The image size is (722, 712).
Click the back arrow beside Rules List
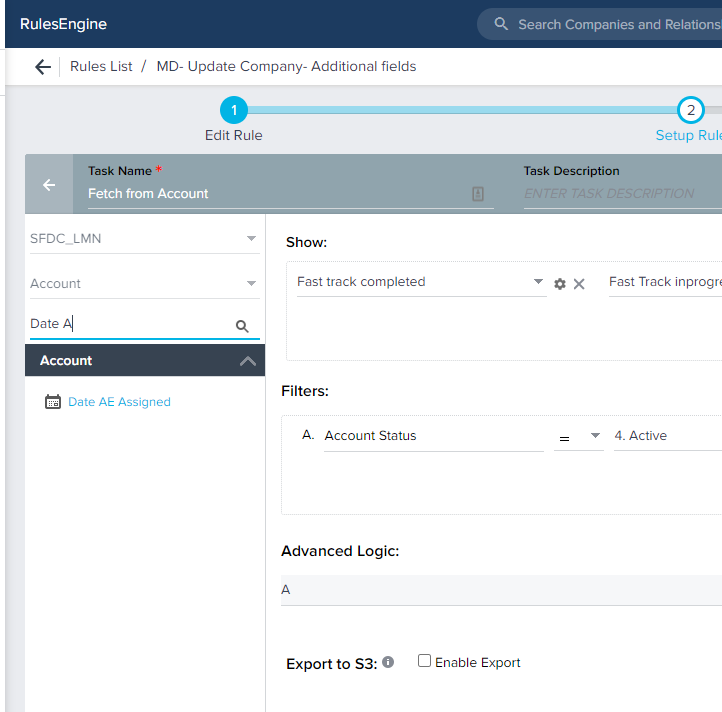pos(43,67)
